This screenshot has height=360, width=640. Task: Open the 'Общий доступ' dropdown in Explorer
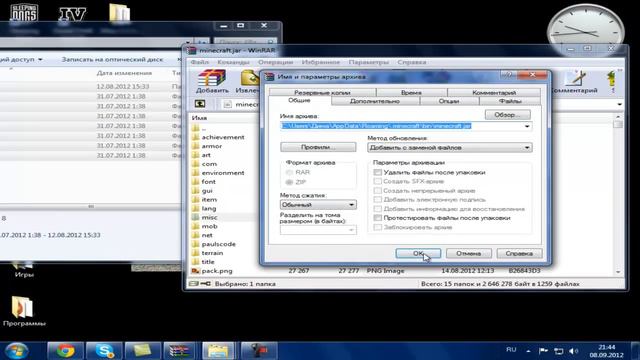point(21,60)
